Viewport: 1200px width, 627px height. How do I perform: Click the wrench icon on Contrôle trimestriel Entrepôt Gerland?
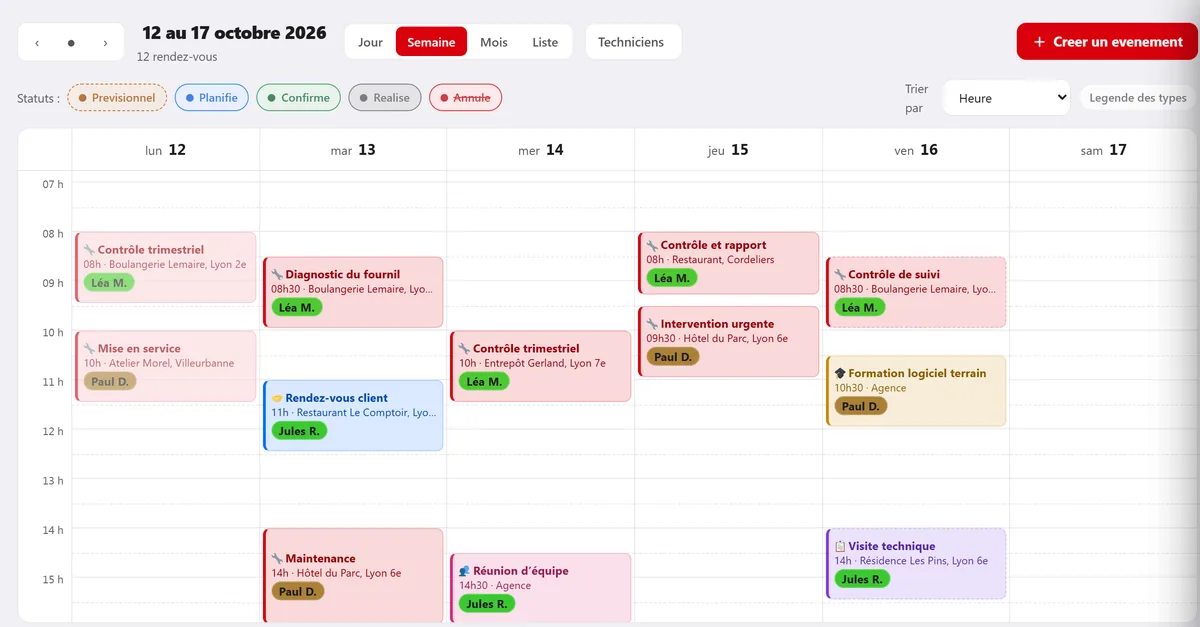click(464, 349)
